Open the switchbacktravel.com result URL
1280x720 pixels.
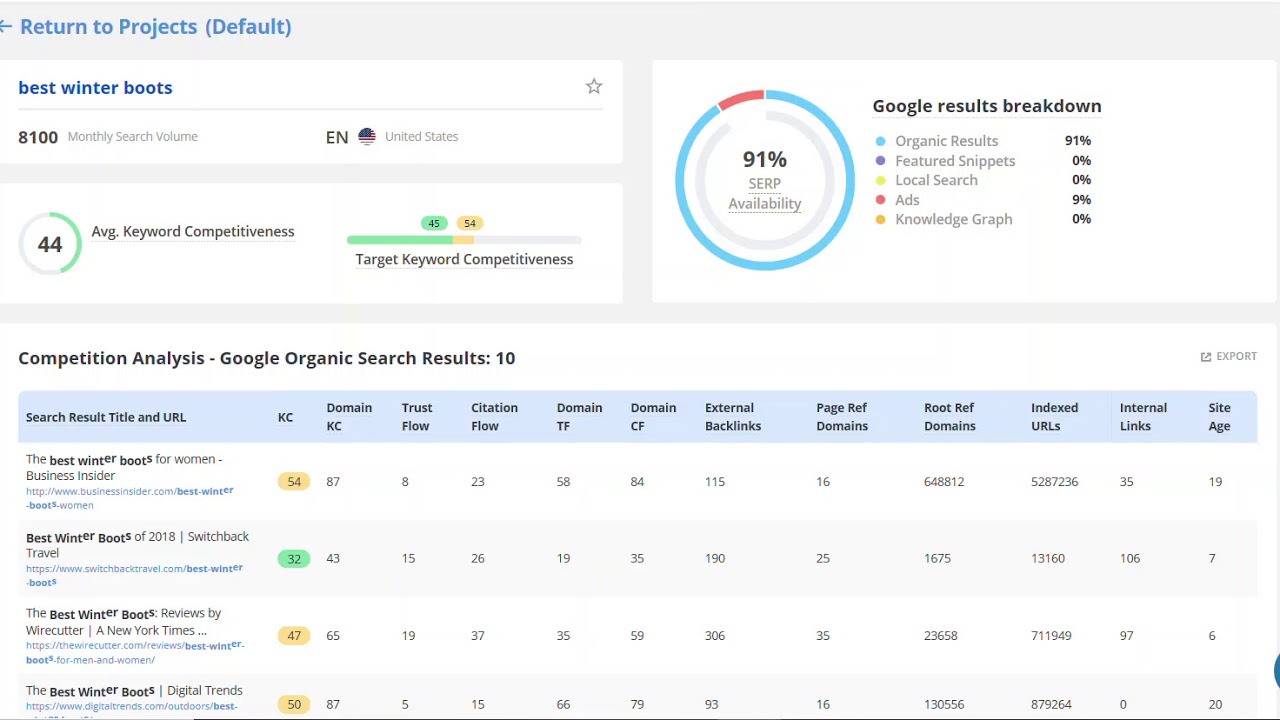(x=134, y=575)
